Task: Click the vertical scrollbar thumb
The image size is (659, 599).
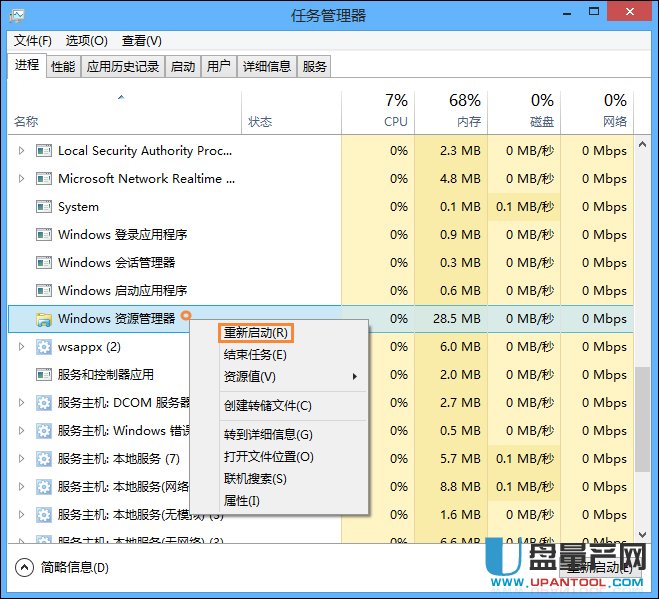Action: pos(642,419)
